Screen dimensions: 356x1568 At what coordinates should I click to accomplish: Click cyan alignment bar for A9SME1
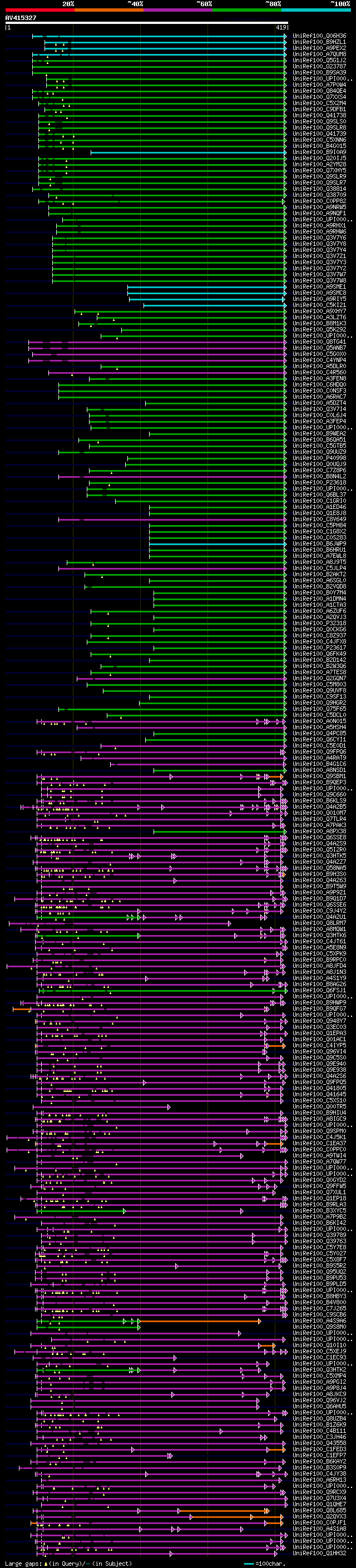pyautogui.click(x=207, y=286)
